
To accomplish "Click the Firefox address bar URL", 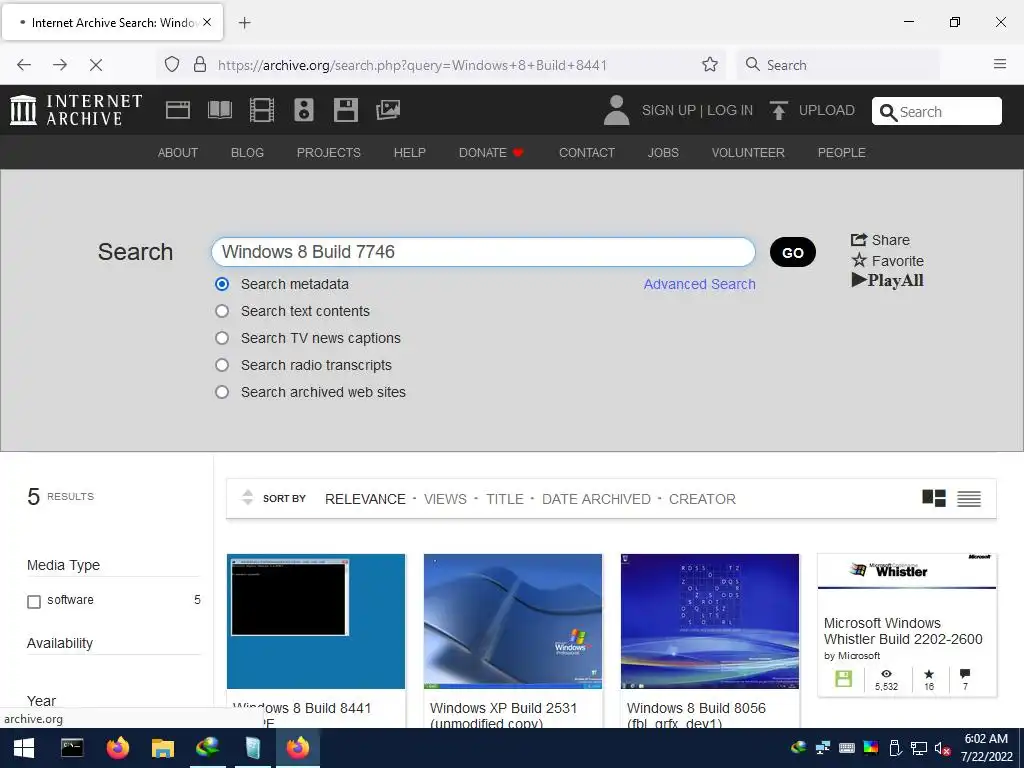I will click(411, 65).
